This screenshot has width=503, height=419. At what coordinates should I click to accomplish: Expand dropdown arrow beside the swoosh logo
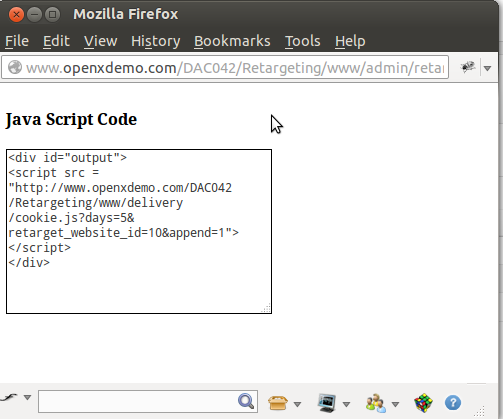(x=27, y=397)
